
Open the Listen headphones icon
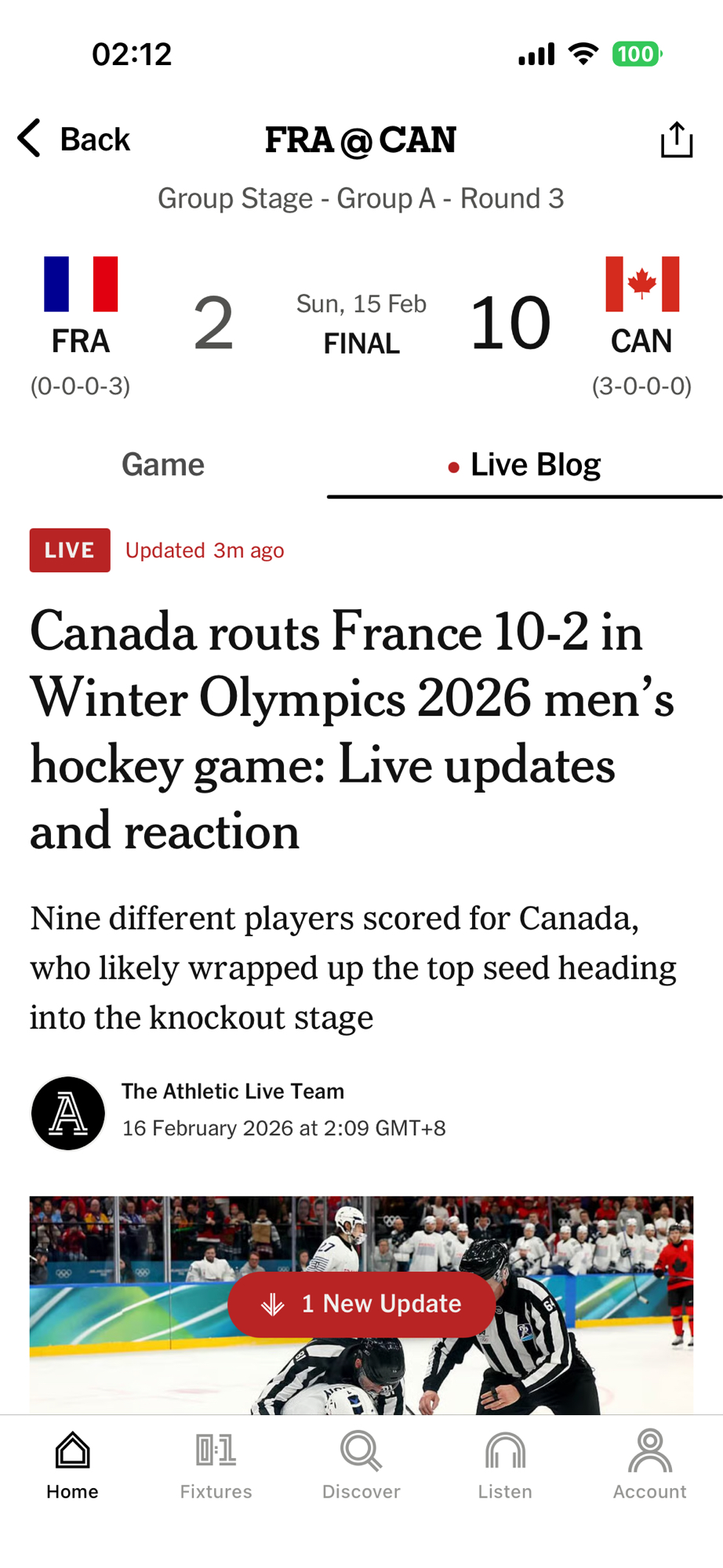click(x=505, y=1450)
